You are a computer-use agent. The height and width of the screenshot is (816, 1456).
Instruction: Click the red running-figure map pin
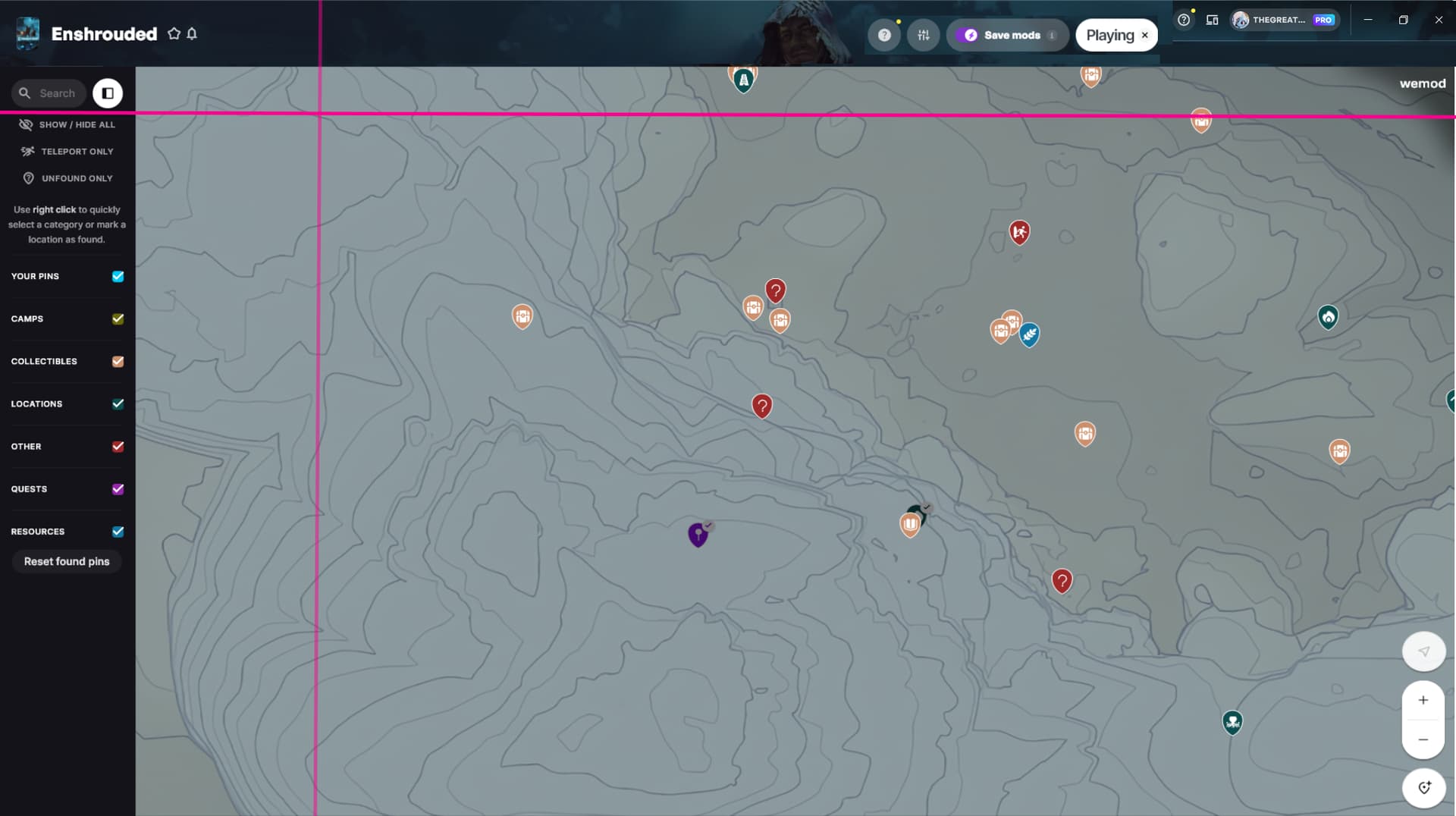(1019, 232)
